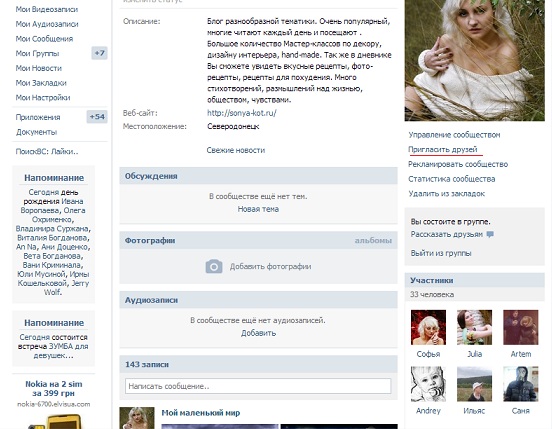Open Вани Криминала birthday link
The height and width of the screenshot is (429, 552).
[53, 265]
